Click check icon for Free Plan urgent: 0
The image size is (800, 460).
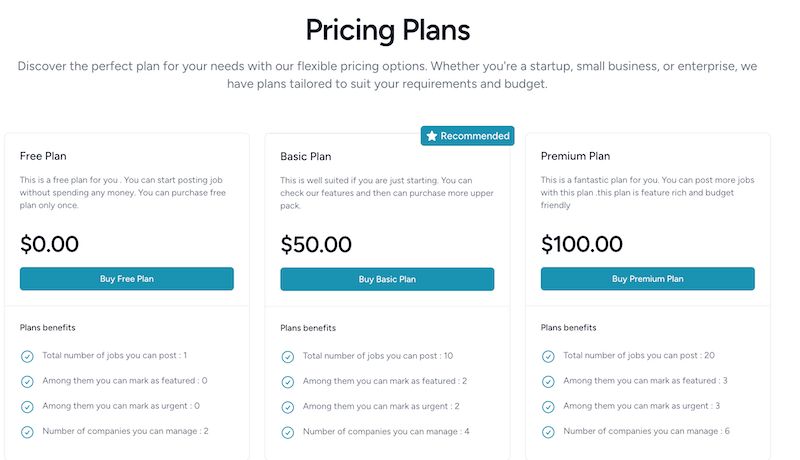pos(27,406)
